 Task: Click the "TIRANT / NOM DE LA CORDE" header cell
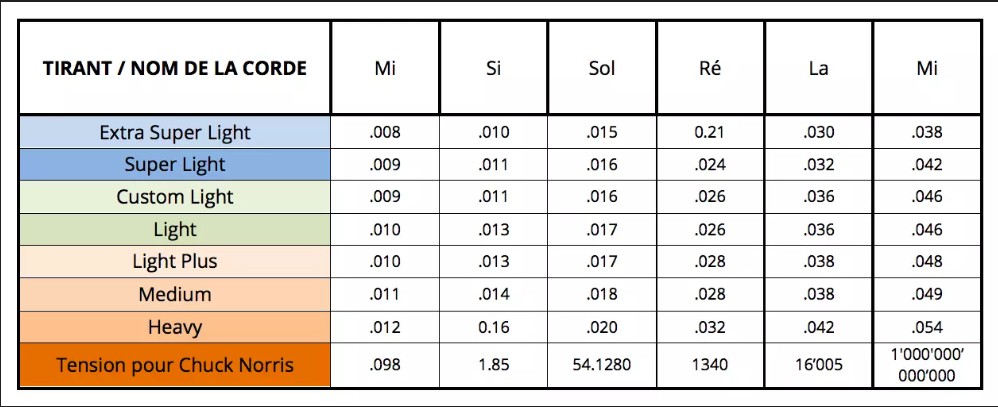[x=175, y=68]
